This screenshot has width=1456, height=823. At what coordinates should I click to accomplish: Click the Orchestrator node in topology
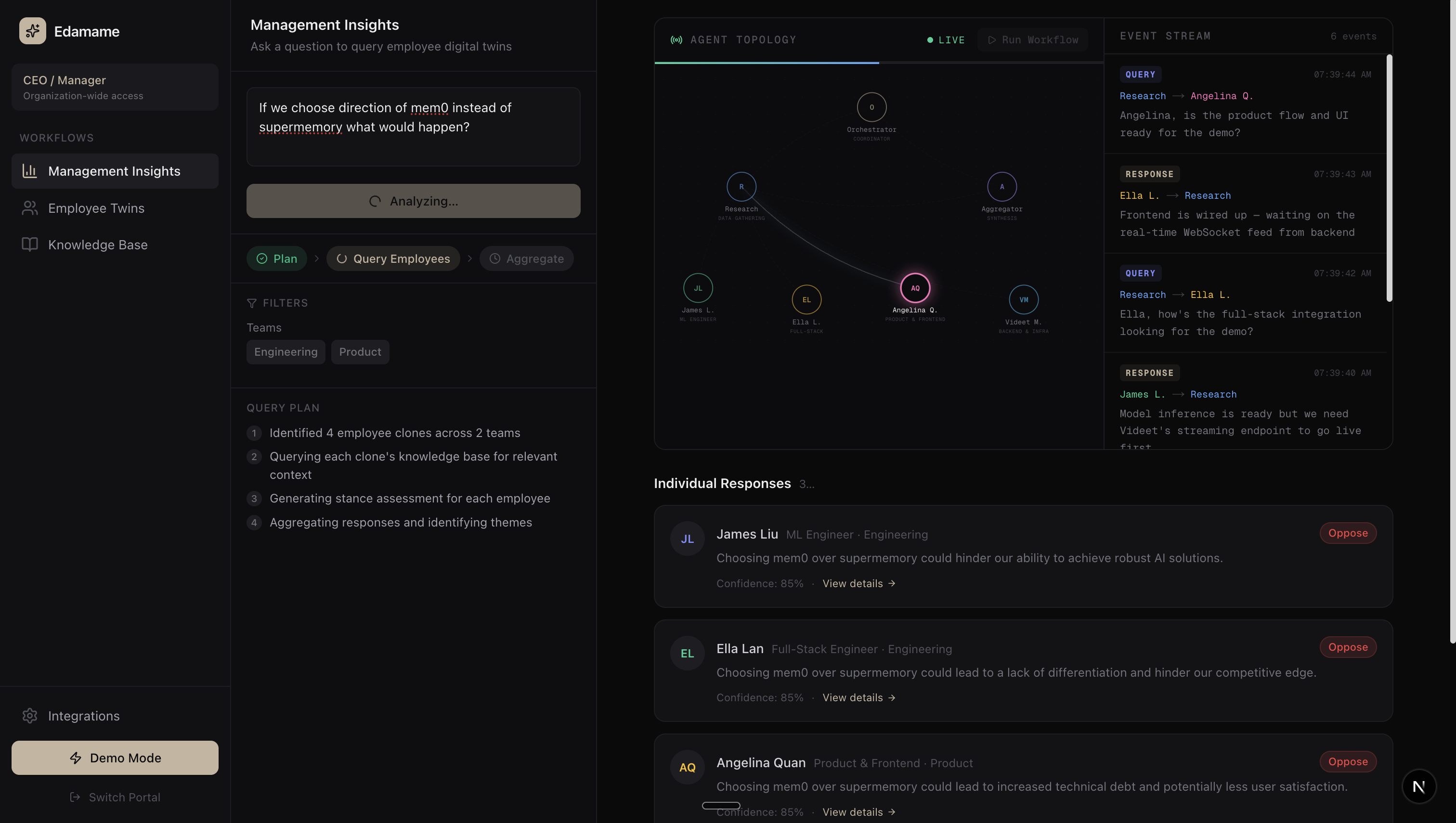pyautogui.click(x=871, y=107)
